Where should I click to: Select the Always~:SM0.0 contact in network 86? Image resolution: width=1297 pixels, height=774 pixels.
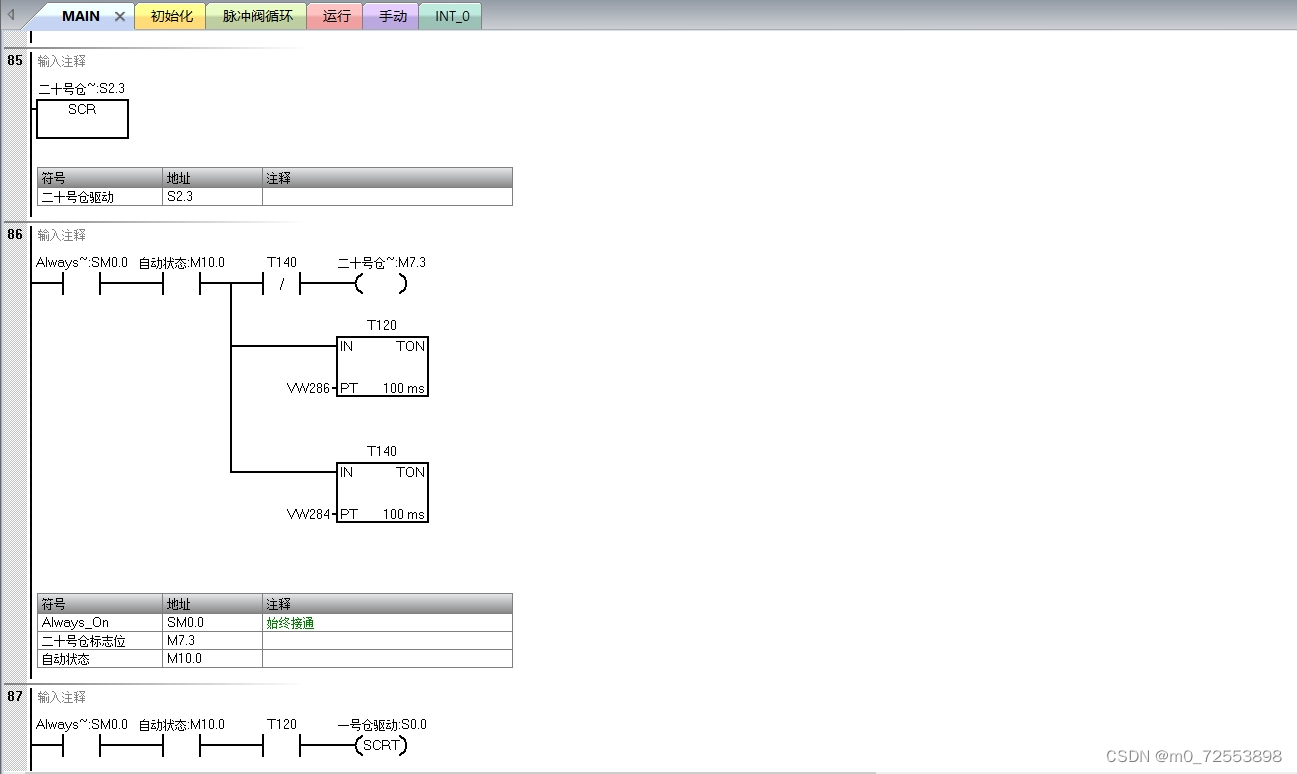click(82, 285)
